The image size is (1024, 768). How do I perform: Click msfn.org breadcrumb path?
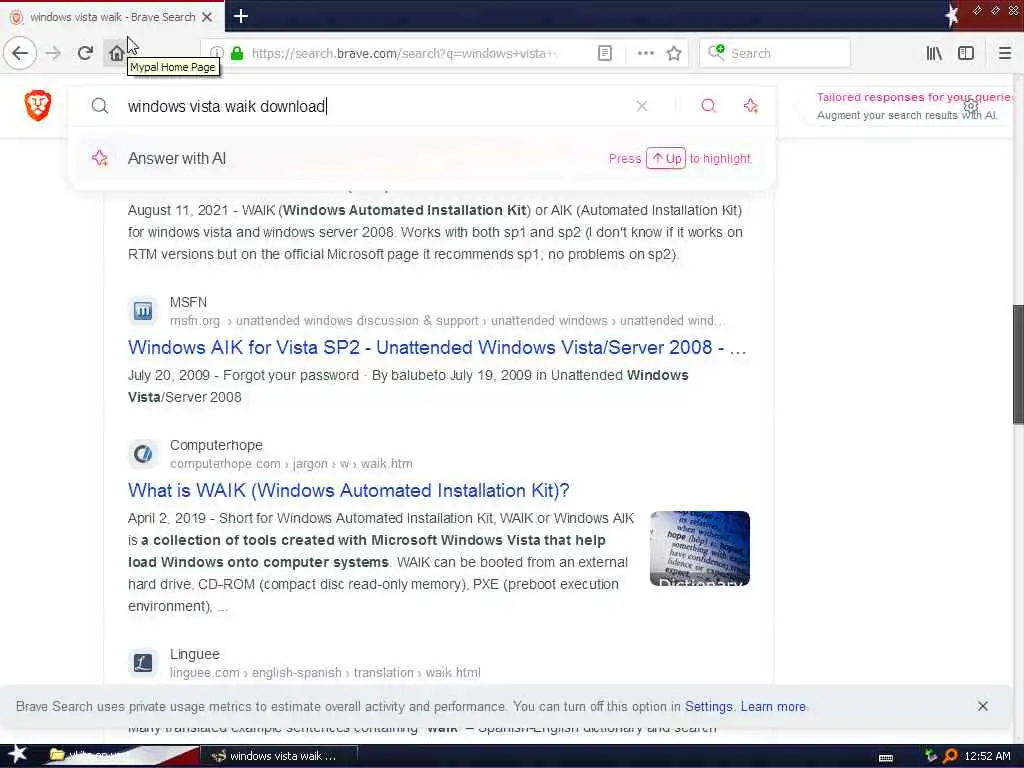pos(447,321)
